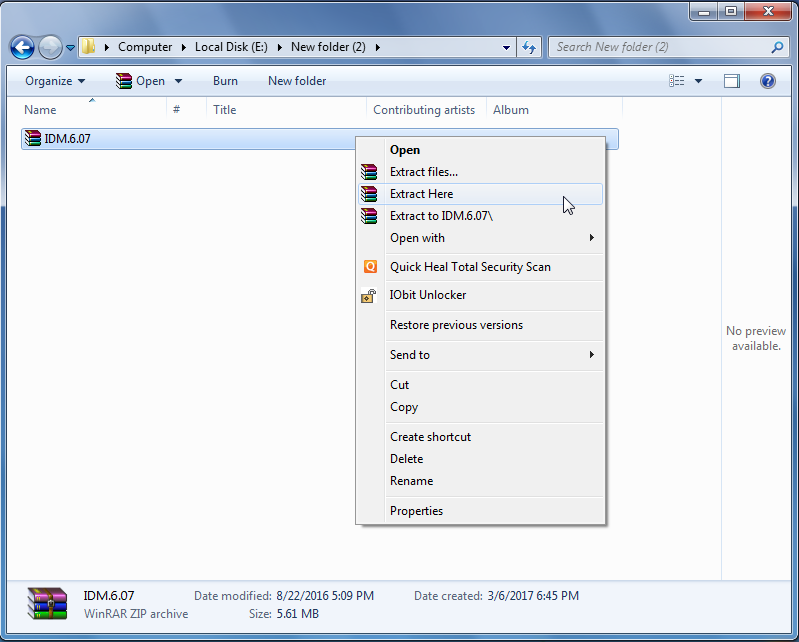This screenshot has width=799, height=642.
Task: Toggle the preview pane icon
Action: [x=732, y=81]
